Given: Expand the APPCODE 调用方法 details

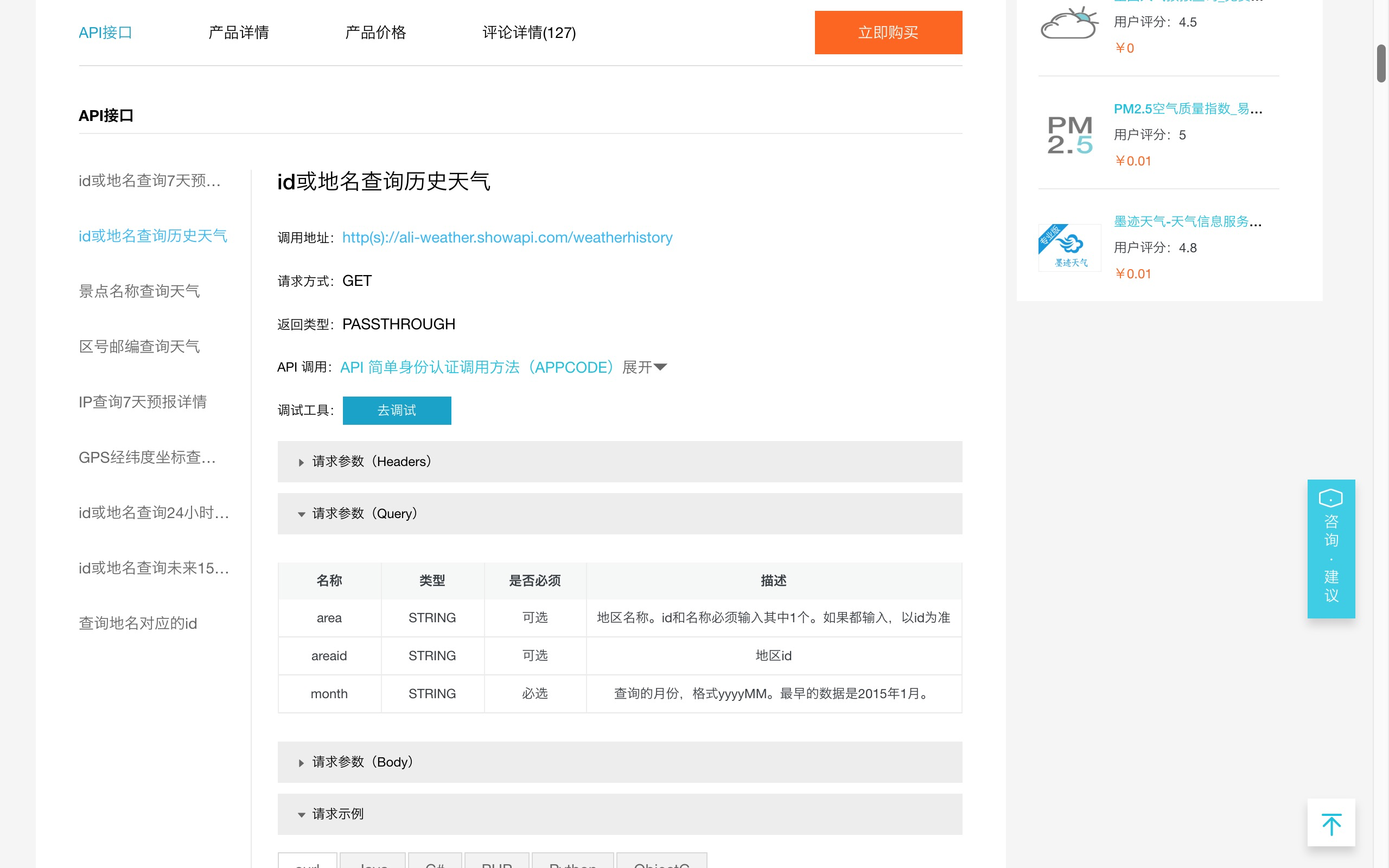Looking at the screenshot, I should pyautogui.click(x=644, y=367).
